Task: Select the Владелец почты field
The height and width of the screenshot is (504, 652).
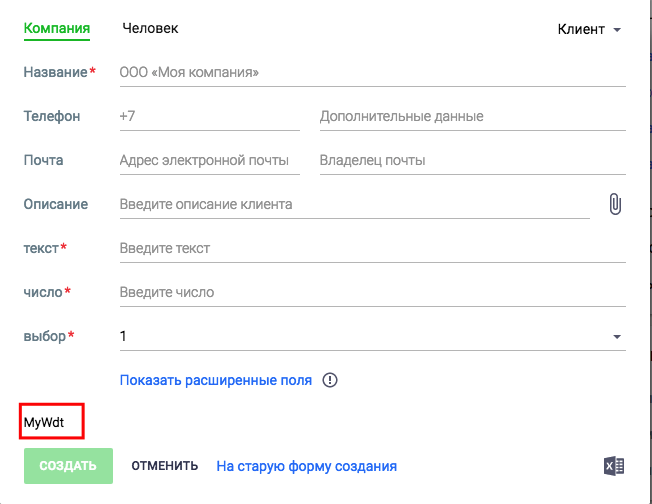Action: (x=472, y=161)
